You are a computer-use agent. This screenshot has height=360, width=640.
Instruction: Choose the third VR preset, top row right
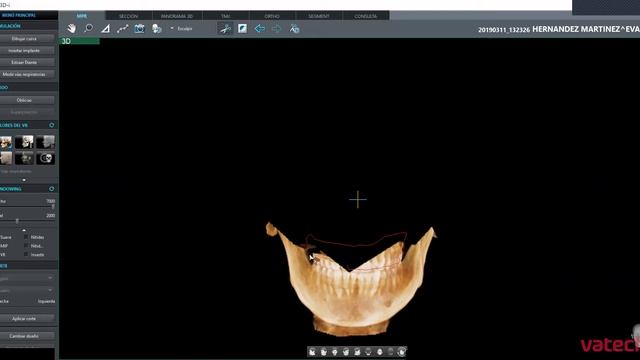45,142
